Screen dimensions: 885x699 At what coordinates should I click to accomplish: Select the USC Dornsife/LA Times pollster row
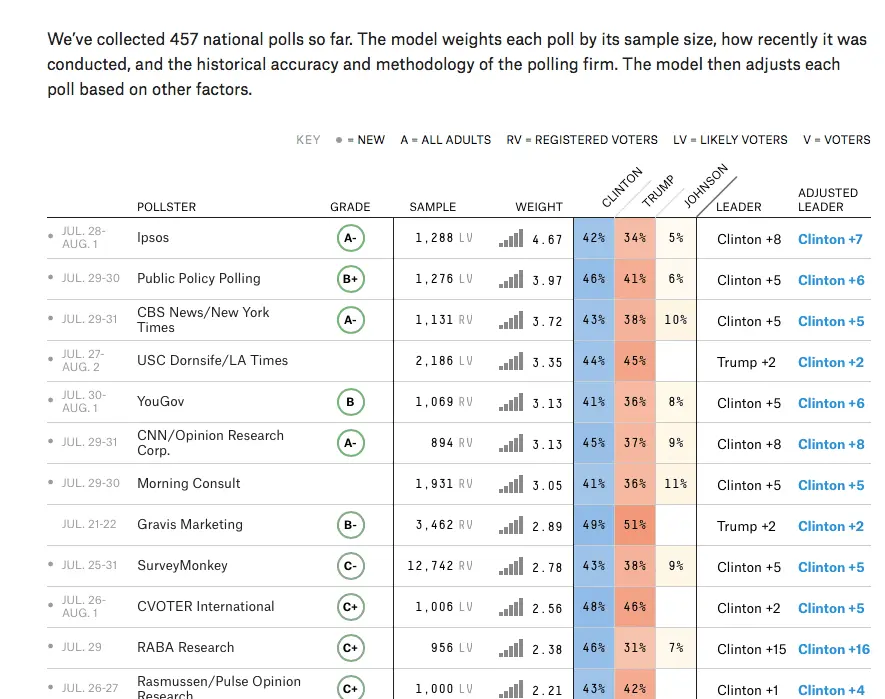212,361
